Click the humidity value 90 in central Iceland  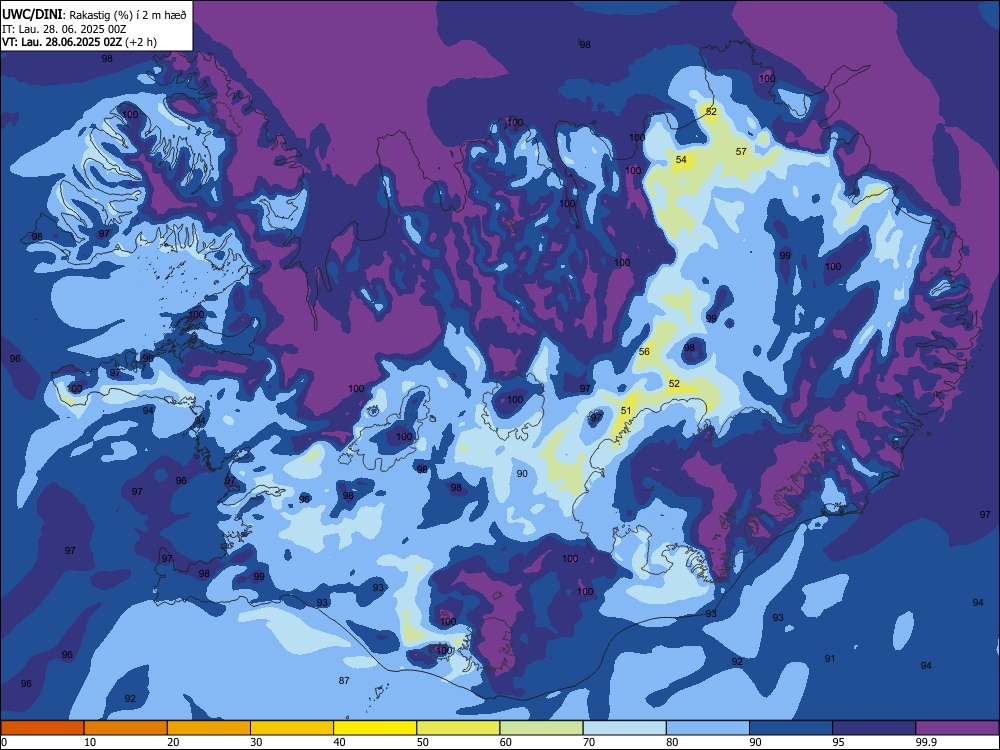522,473
